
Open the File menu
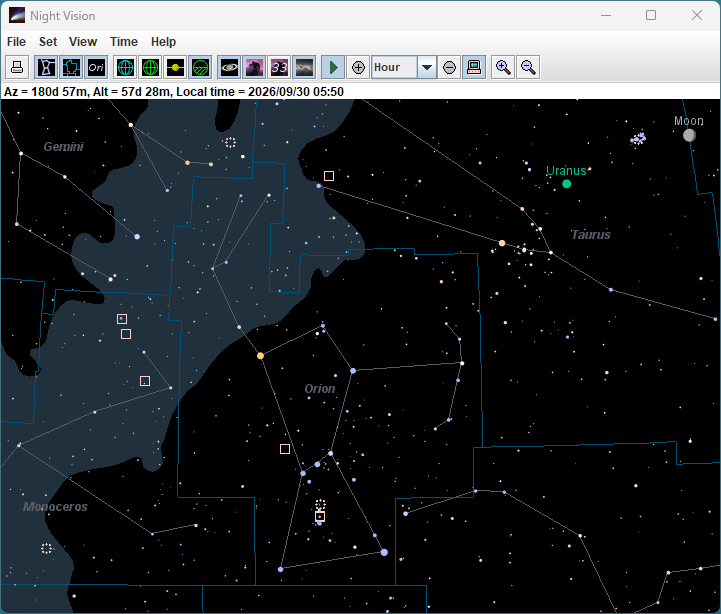(16, 42)
